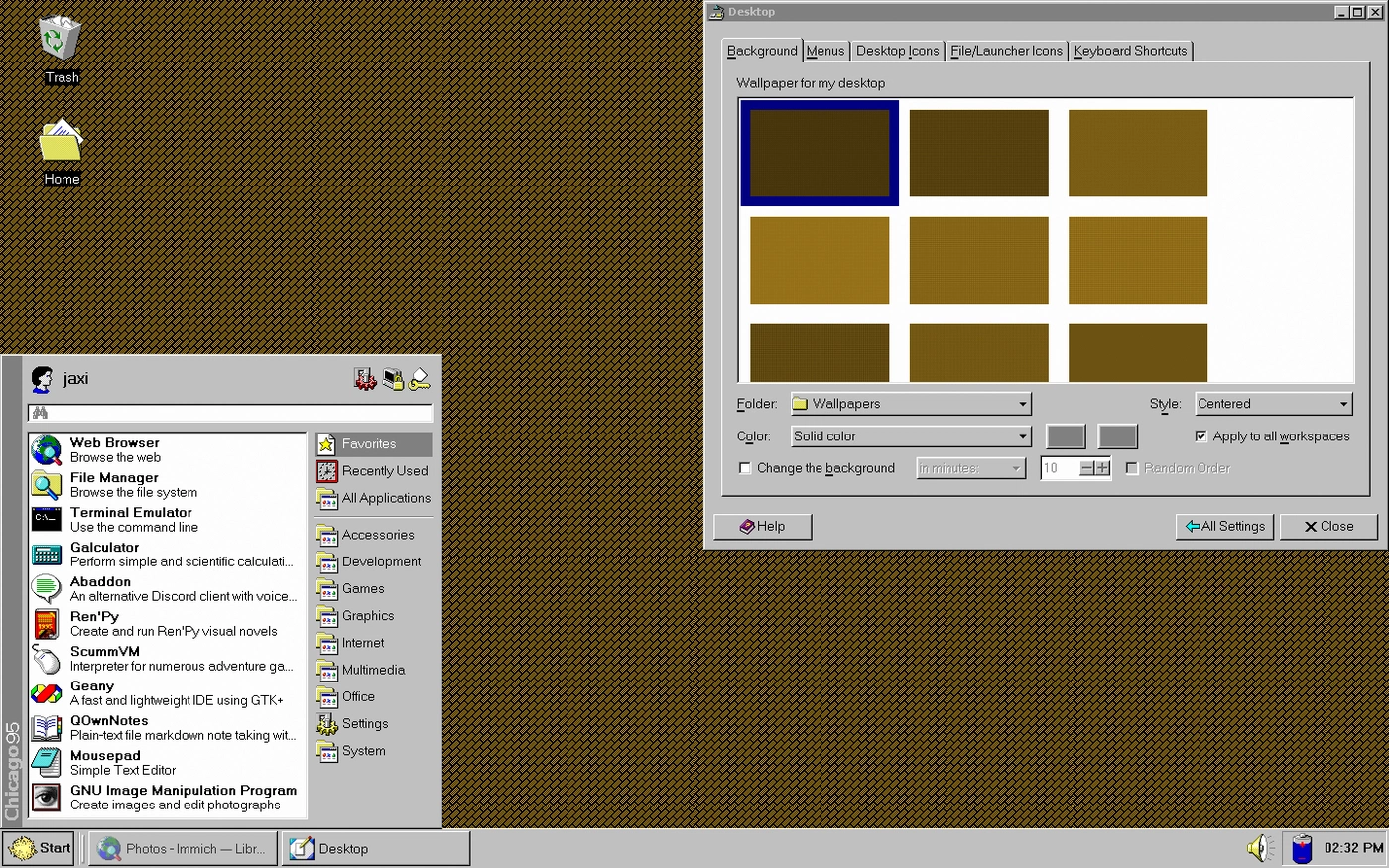Image resolution: width=1389 pixels, height=868 pixels.
Task: Open the Development category
Action: (x=373, y=561)
